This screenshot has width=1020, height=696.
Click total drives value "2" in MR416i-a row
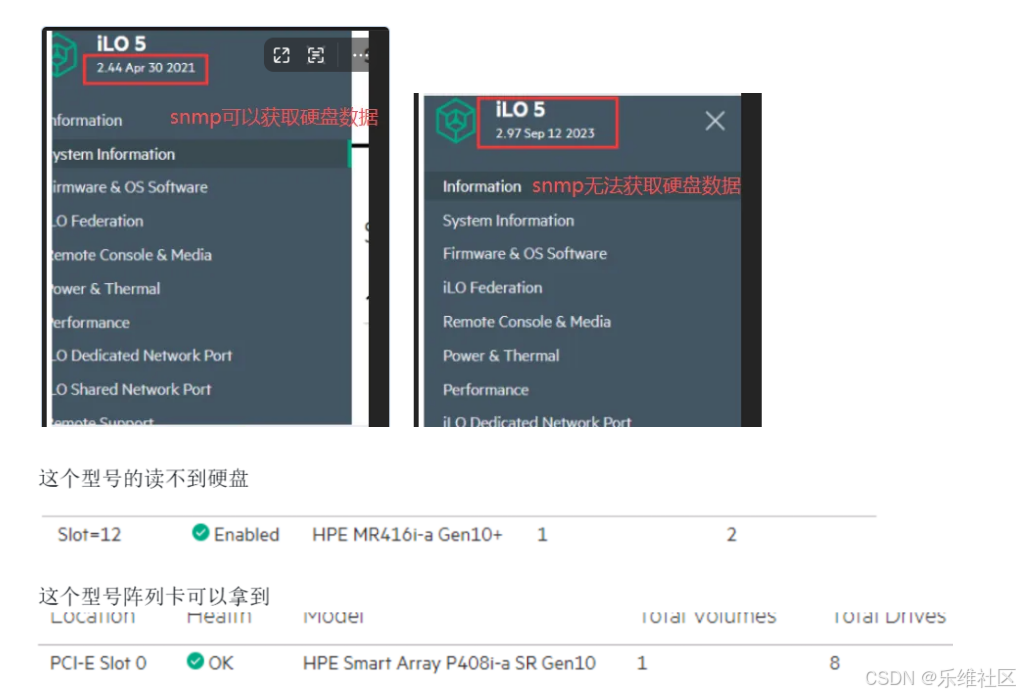(732, 535)
